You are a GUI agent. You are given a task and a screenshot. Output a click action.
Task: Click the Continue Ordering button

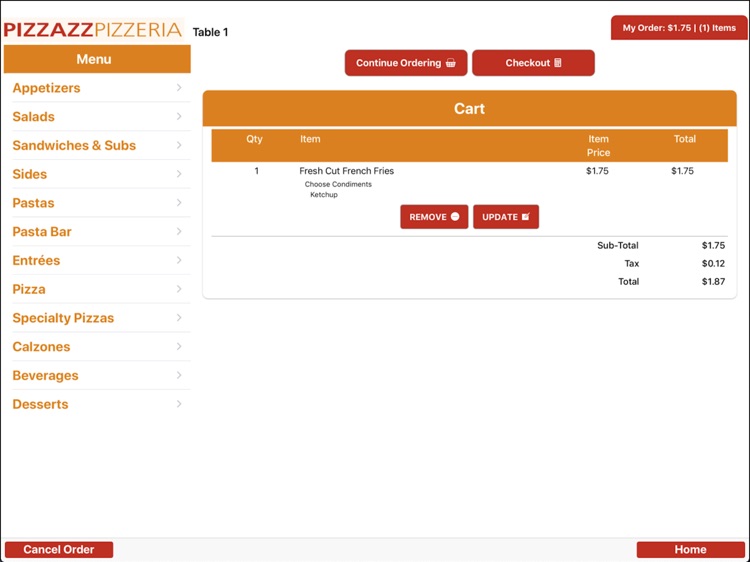coord(406,63)
